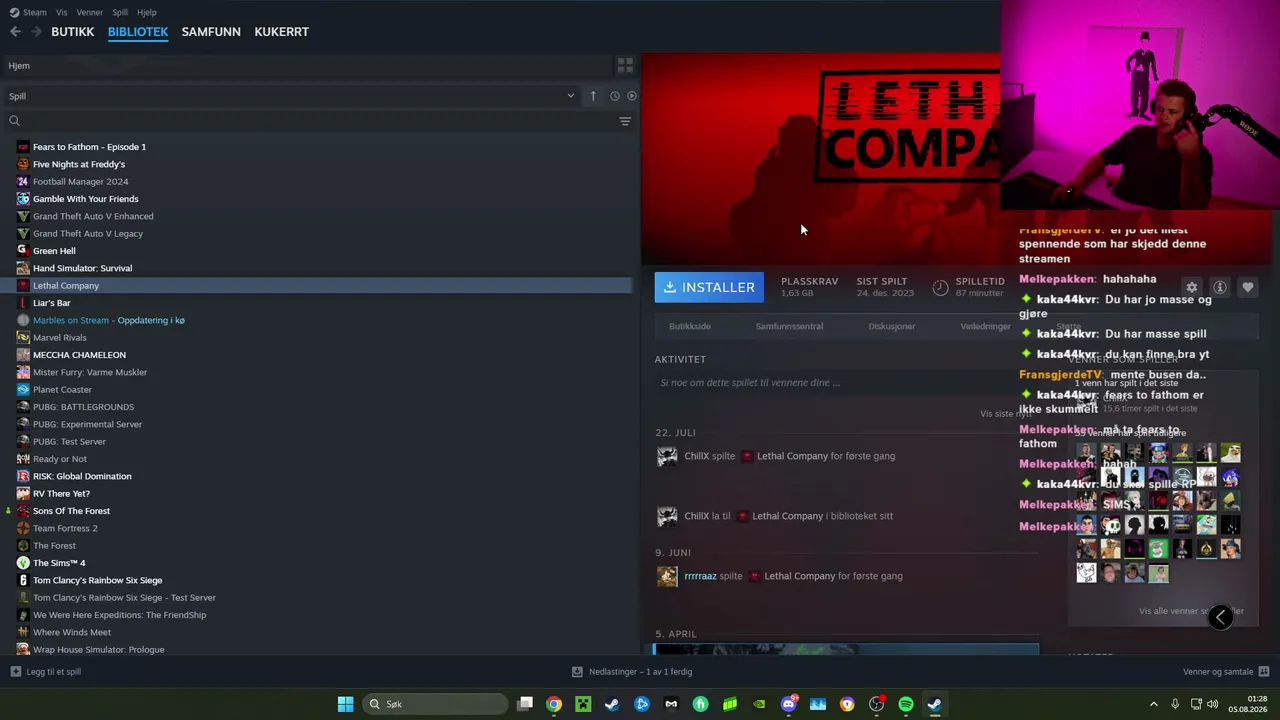The height and width of the screenshot is (720, 1280).
Task: Click the Minecraft creeper taskbar icon
Action: point(583,704)
